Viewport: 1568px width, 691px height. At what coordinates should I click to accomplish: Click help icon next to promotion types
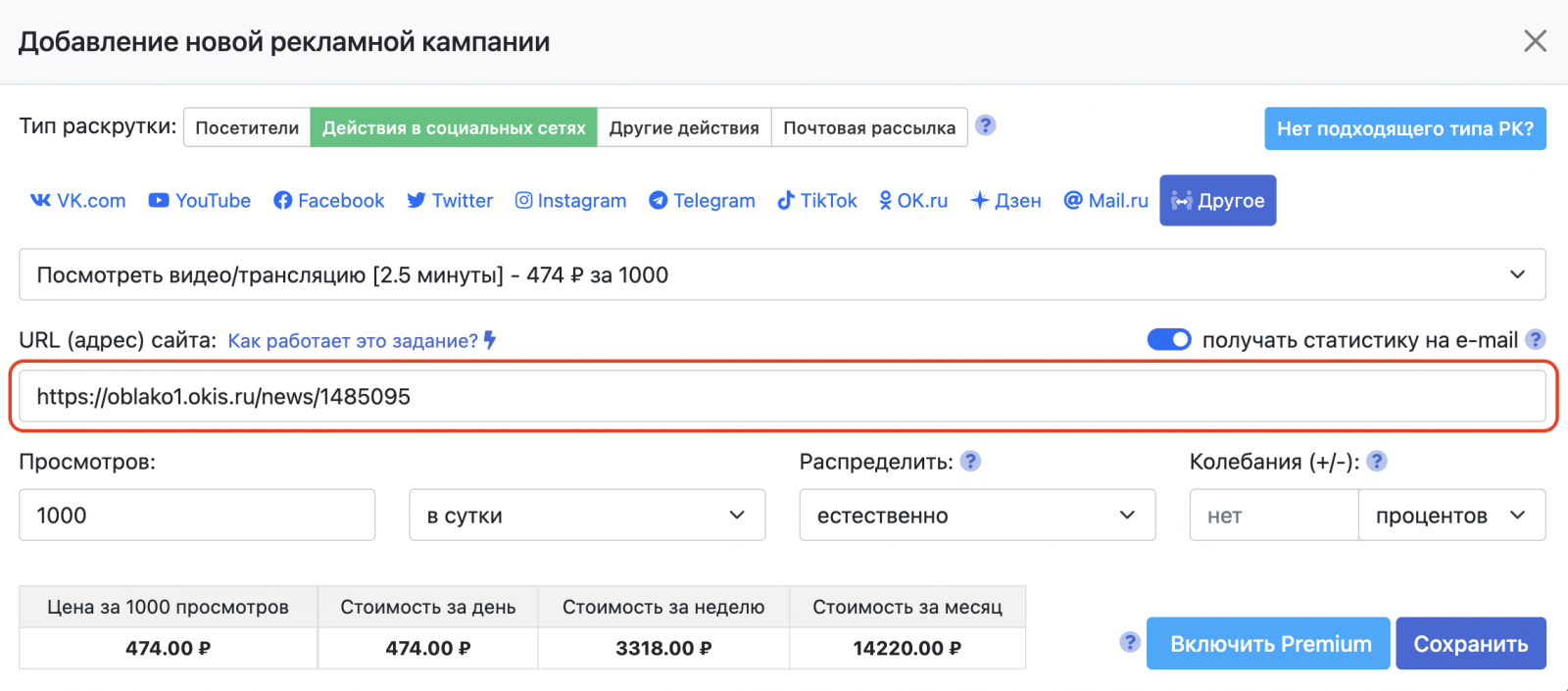pos(986,125)
